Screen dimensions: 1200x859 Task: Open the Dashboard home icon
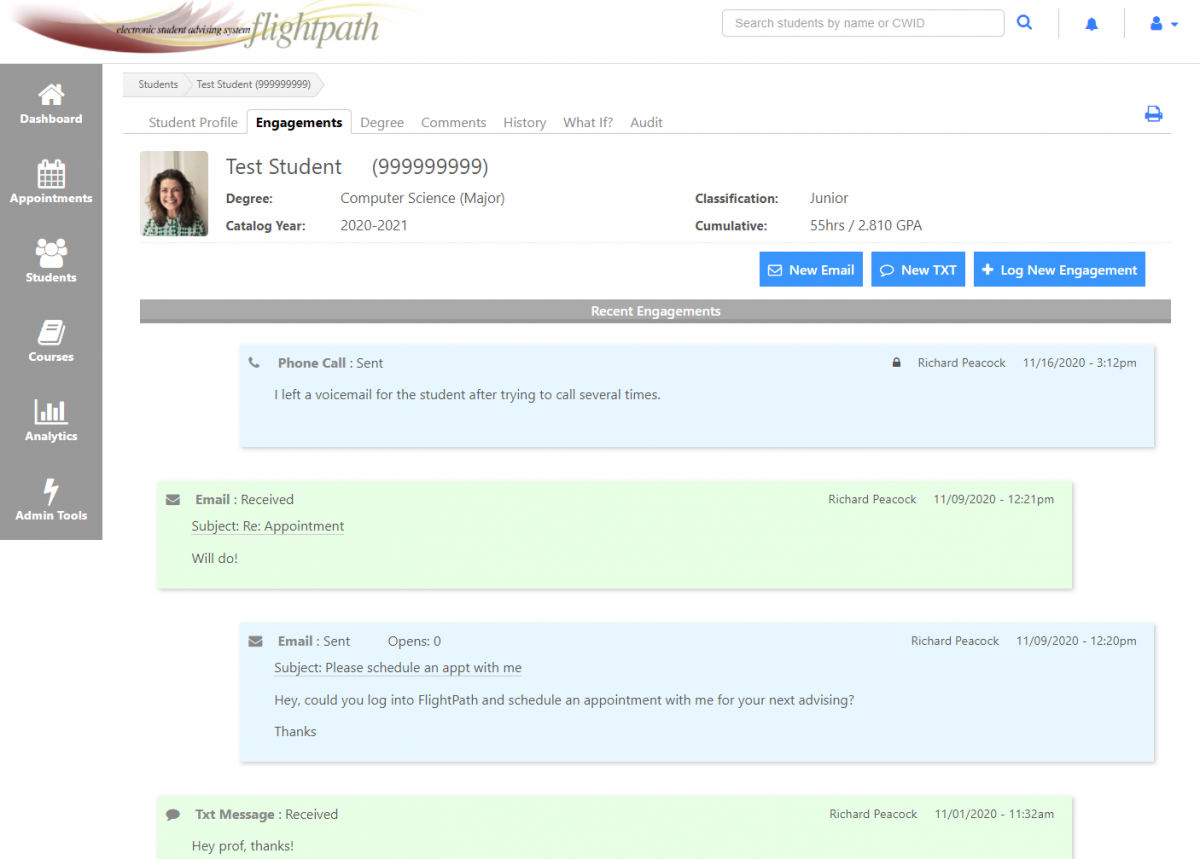click(x=51, y=95)
